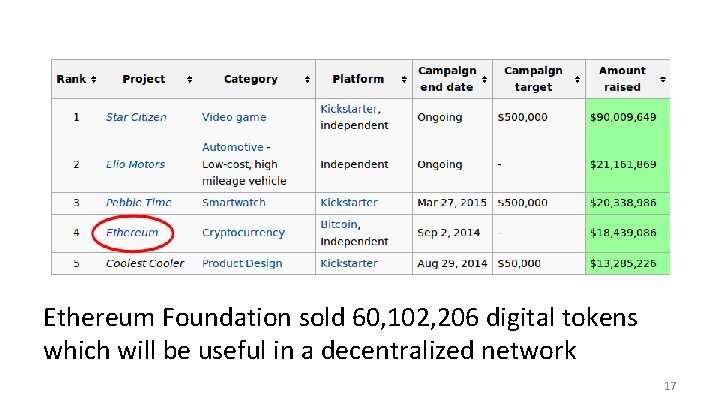
Task: Go to the Video game category
Action: [234, 117]
